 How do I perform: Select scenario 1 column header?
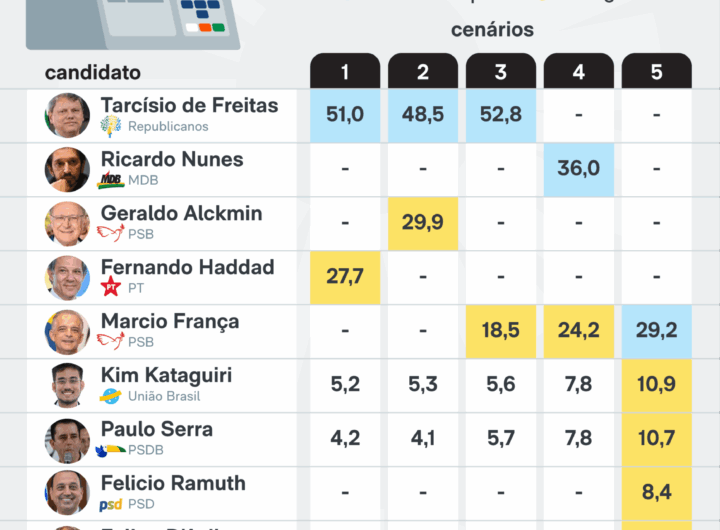tap(345, 71)
